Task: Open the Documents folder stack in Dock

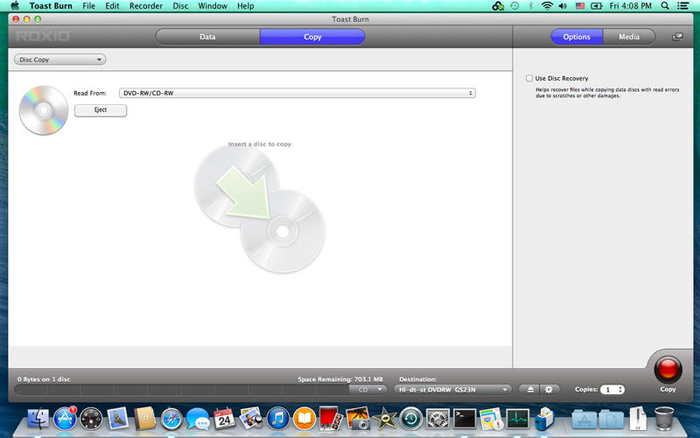Action: pos(611,420)
